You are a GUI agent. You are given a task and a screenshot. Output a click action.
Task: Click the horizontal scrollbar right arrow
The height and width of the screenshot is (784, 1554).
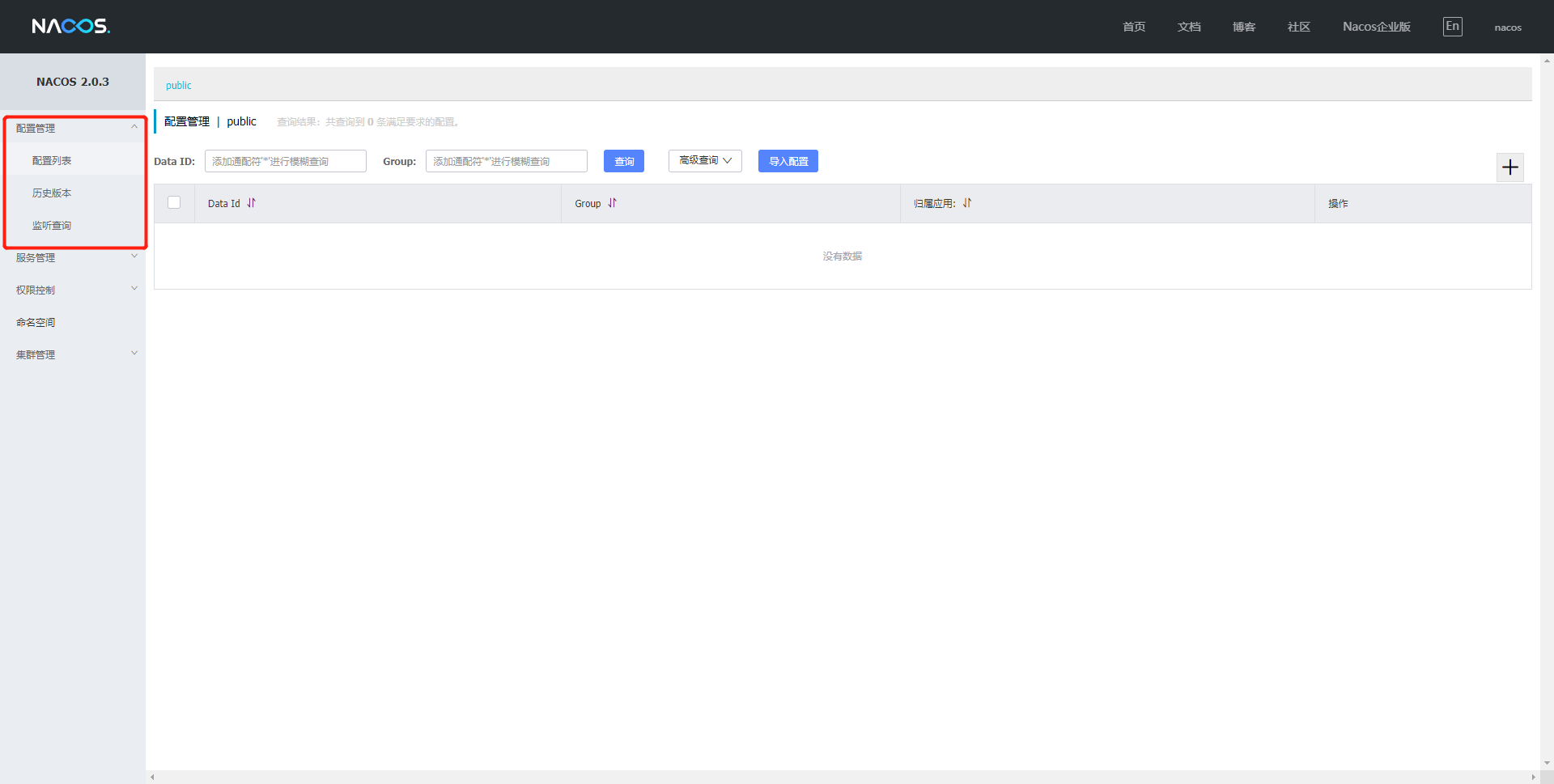1534,777
